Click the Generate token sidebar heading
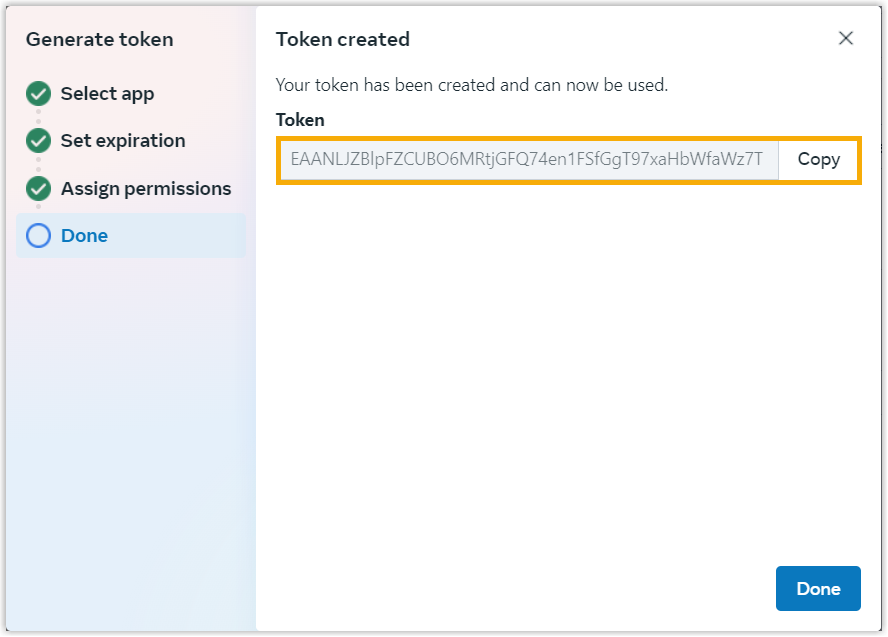Screen dimensions: 888x637 coord(100,40)
